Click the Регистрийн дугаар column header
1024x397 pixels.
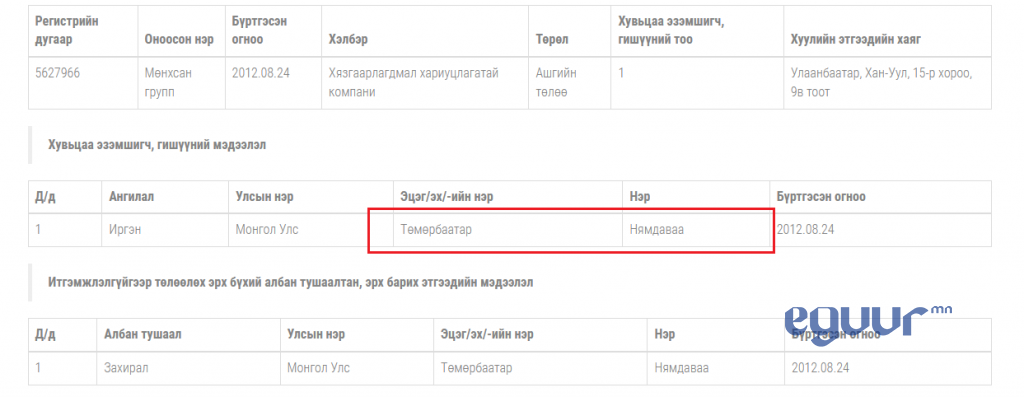point(67,30)
